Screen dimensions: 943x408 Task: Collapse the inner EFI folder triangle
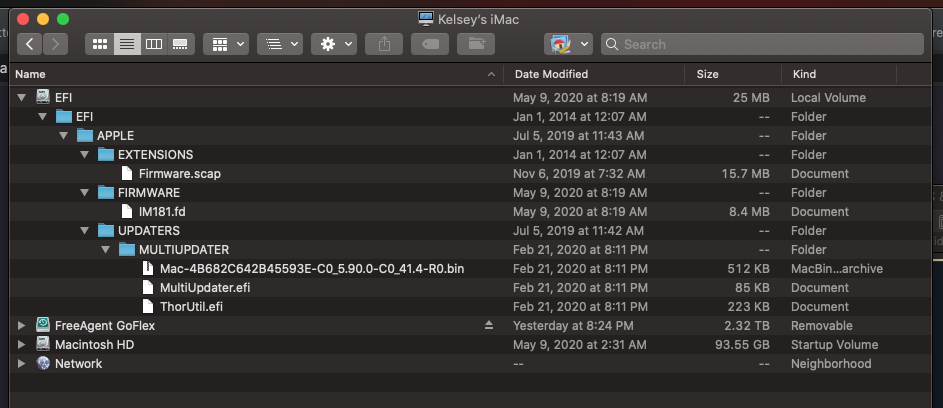point(43,117)
